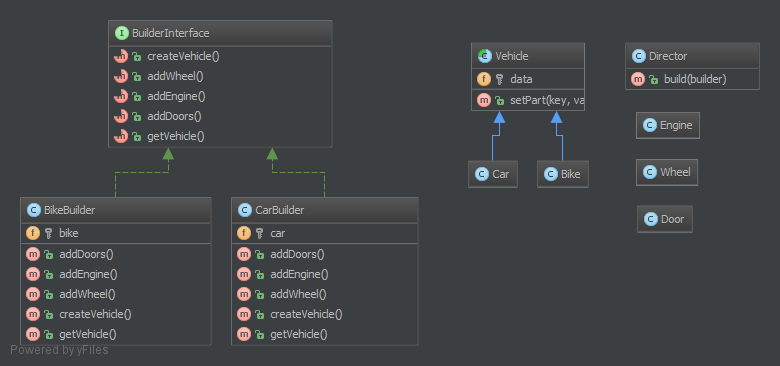The height and width of the screenshot is (366, 780).
Task: Select the BuilderInterface node title
Action: pyautogui.click(x=171, y=33)
